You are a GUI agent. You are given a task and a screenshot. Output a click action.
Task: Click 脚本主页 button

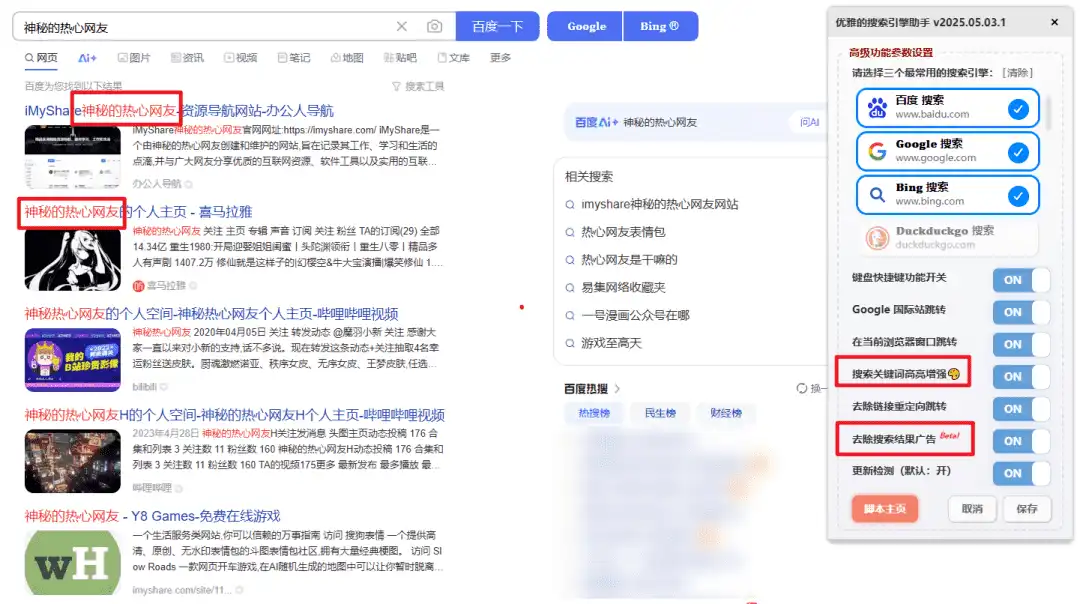884,509
